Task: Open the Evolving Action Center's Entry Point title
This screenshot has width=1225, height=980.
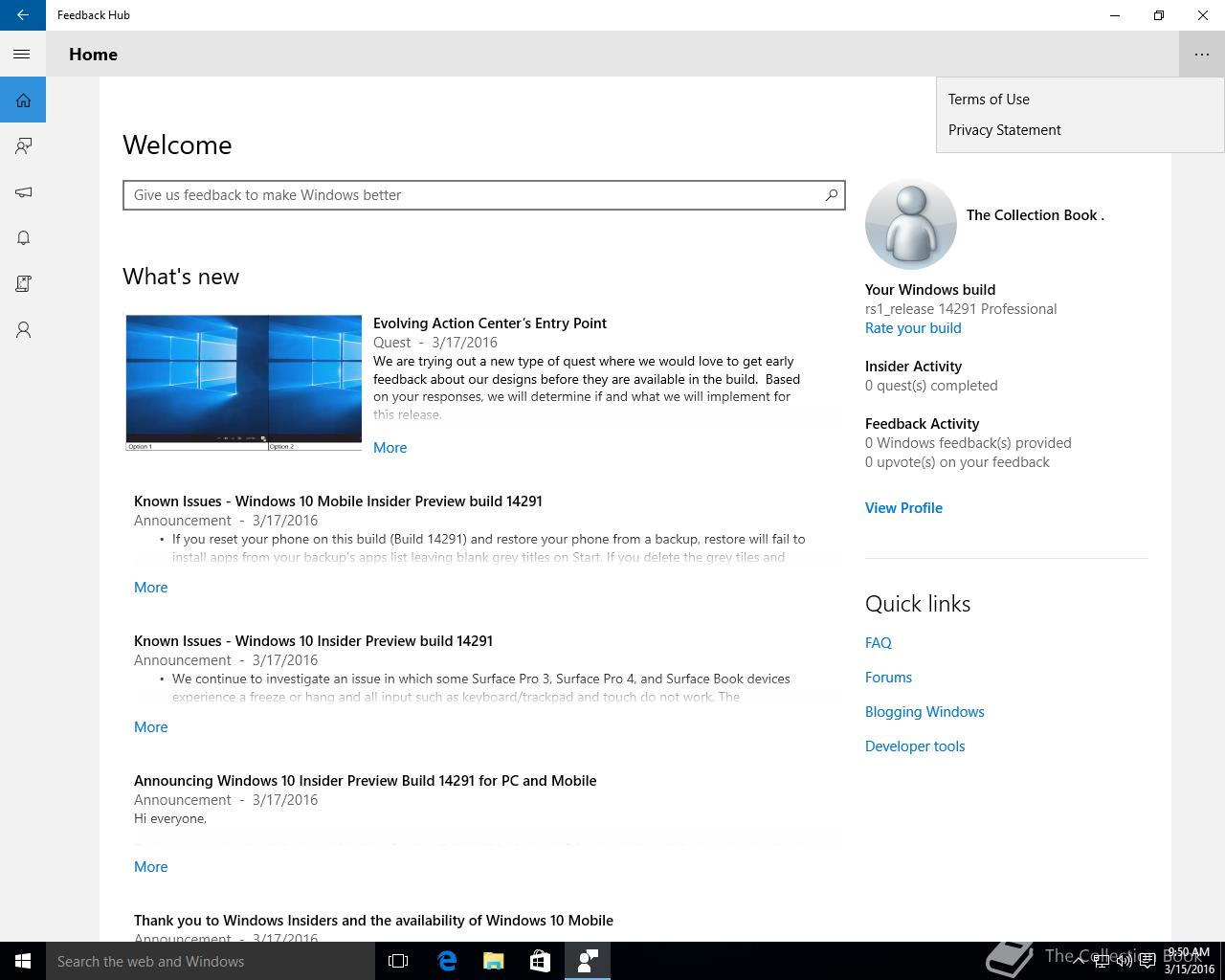Action: point(490,323)
